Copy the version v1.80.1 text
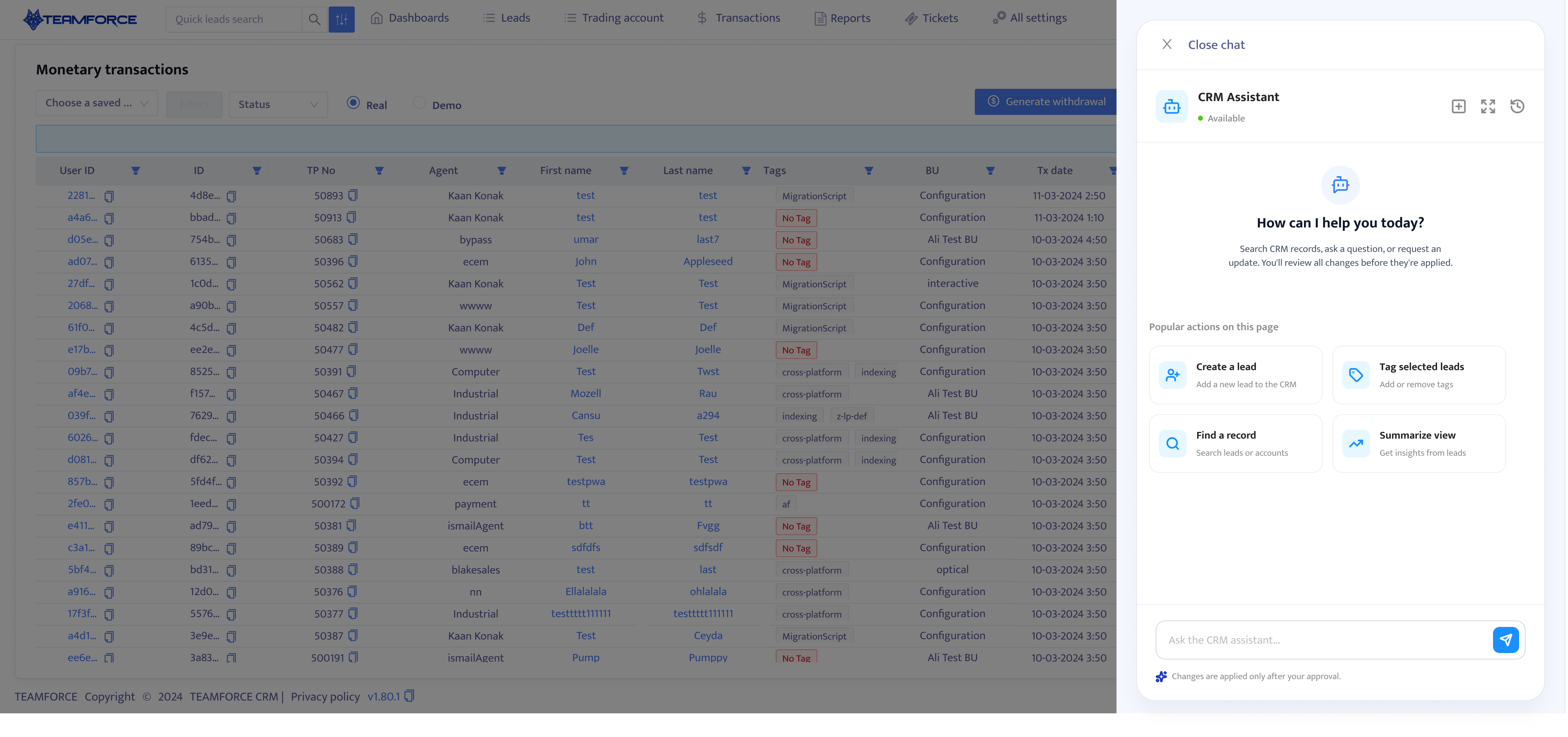Viewport: 1568px width, 737px height. coord(410,696)
